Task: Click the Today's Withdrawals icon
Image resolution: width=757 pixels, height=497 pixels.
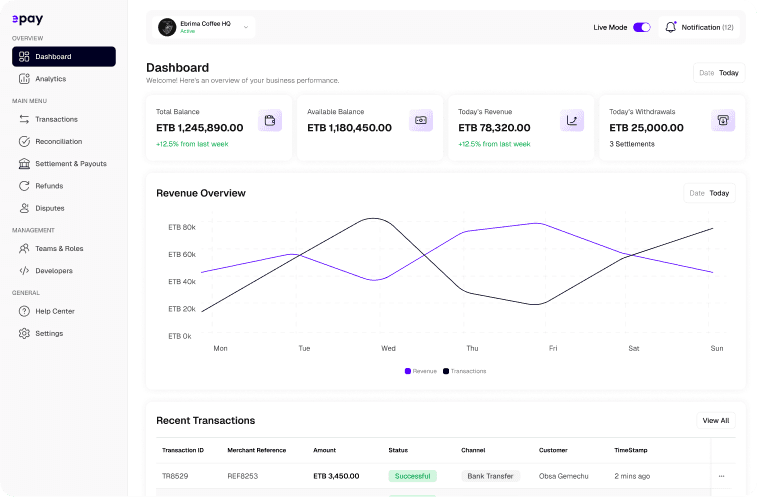Action: tap(723, 120)
